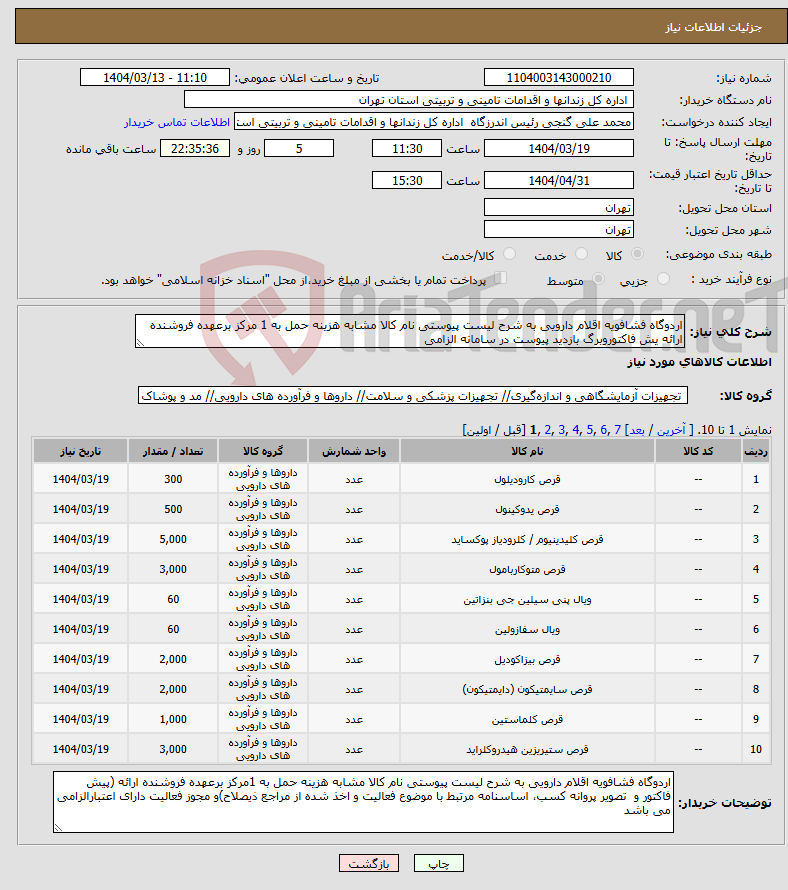
Task: Choose the جزیی purchase type radio
Action: (x=663, y=279)
